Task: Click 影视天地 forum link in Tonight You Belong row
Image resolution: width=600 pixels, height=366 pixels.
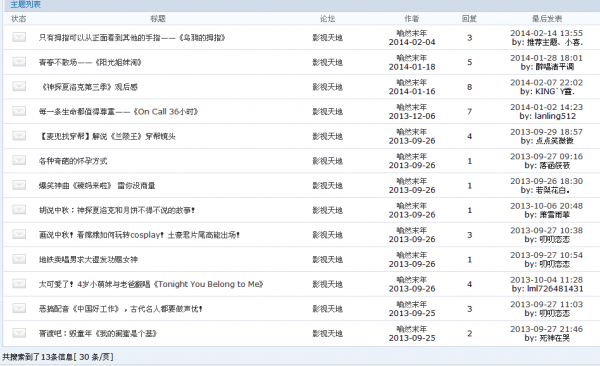Action: tap(328, 284)
